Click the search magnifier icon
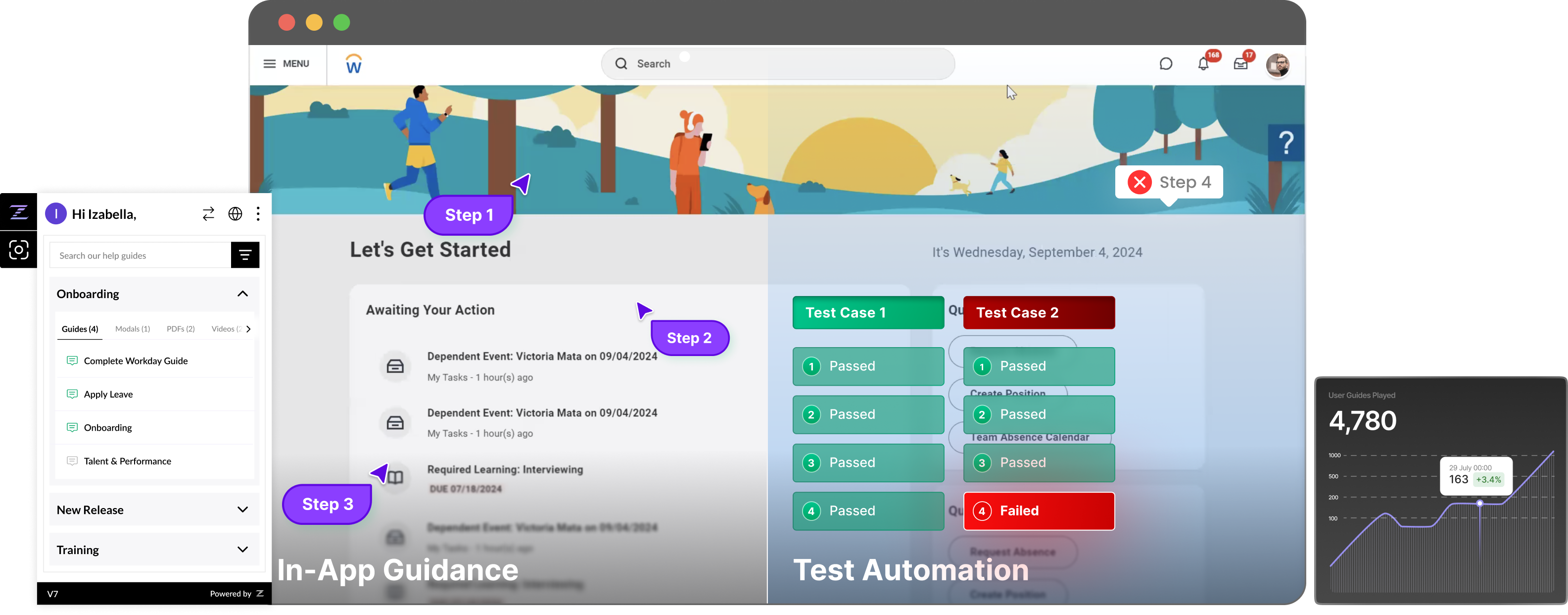 tap(621, 64)
